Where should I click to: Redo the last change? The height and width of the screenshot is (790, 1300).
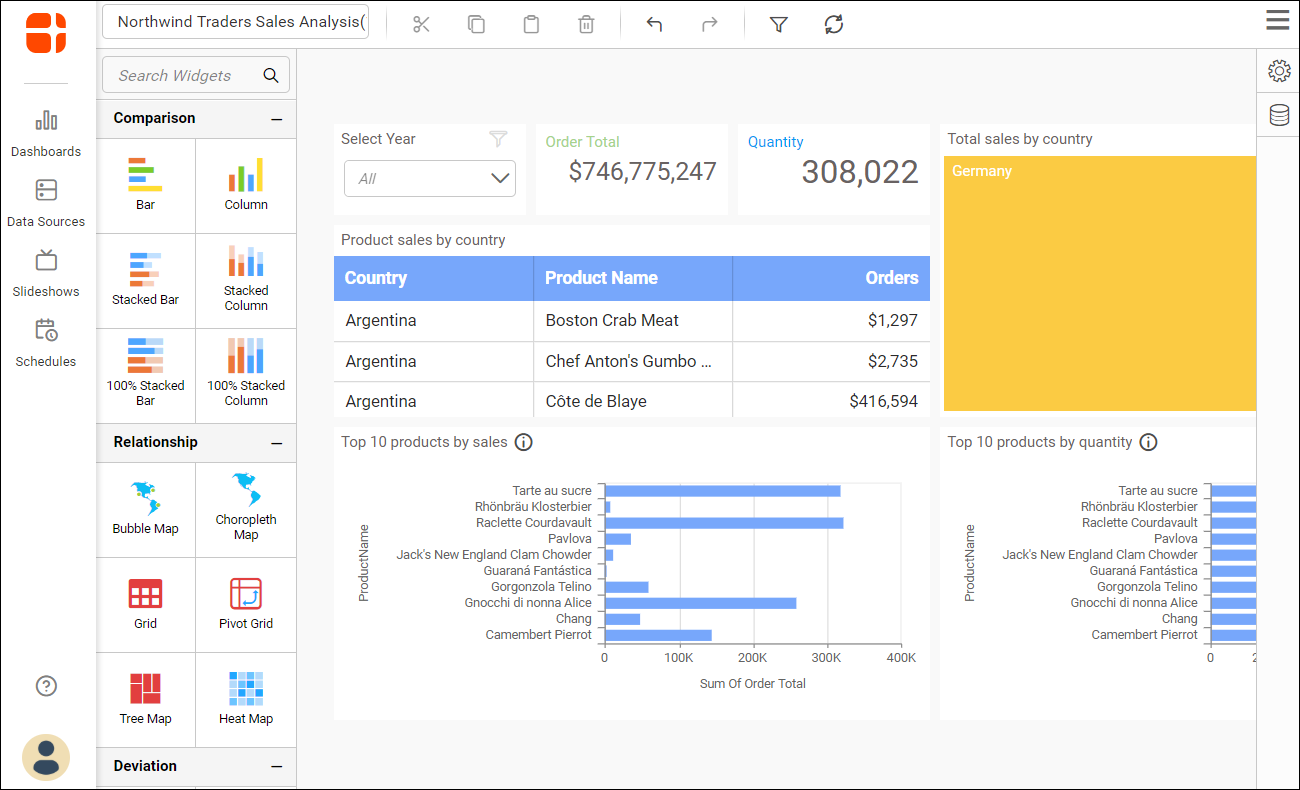point(710,23)
